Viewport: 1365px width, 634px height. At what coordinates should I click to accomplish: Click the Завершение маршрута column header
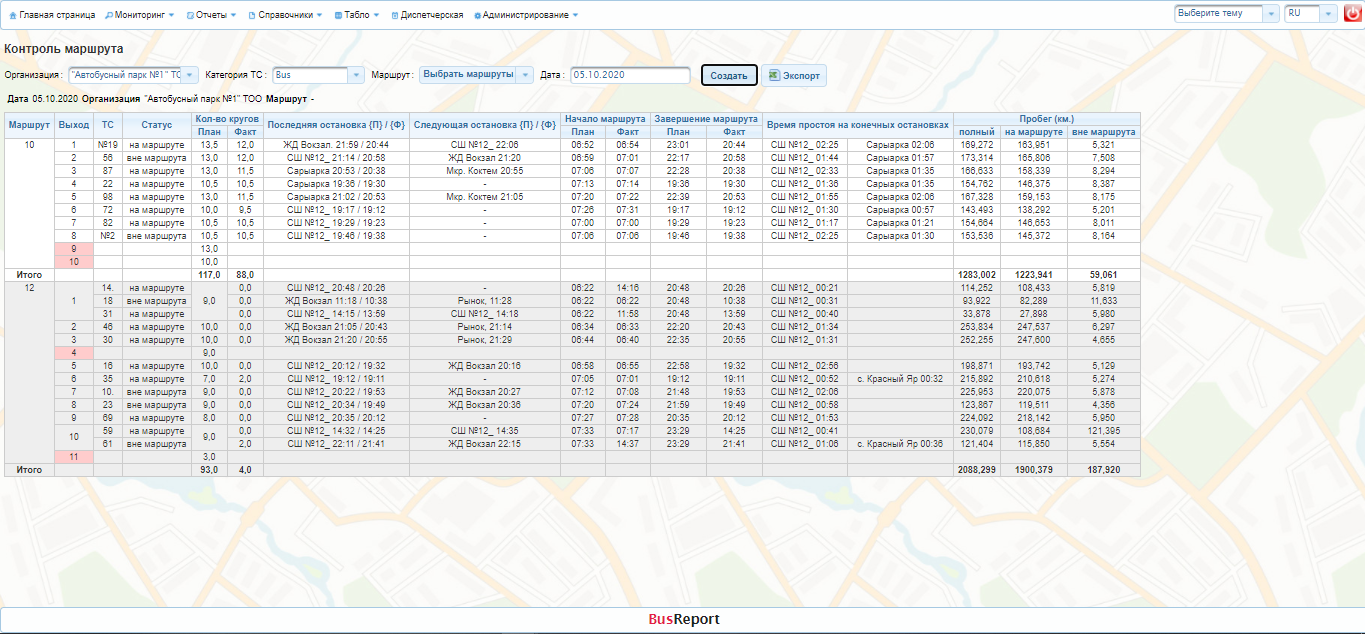point(706,119)
